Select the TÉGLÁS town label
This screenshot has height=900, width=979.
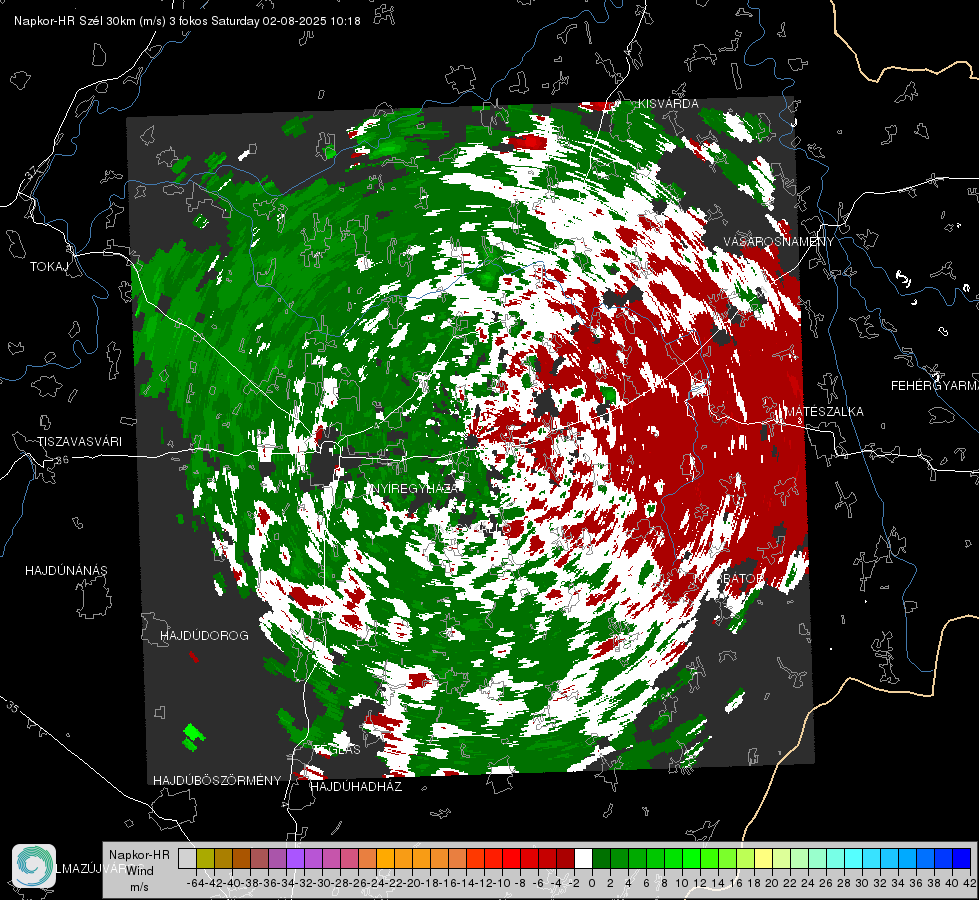(337, 750)
